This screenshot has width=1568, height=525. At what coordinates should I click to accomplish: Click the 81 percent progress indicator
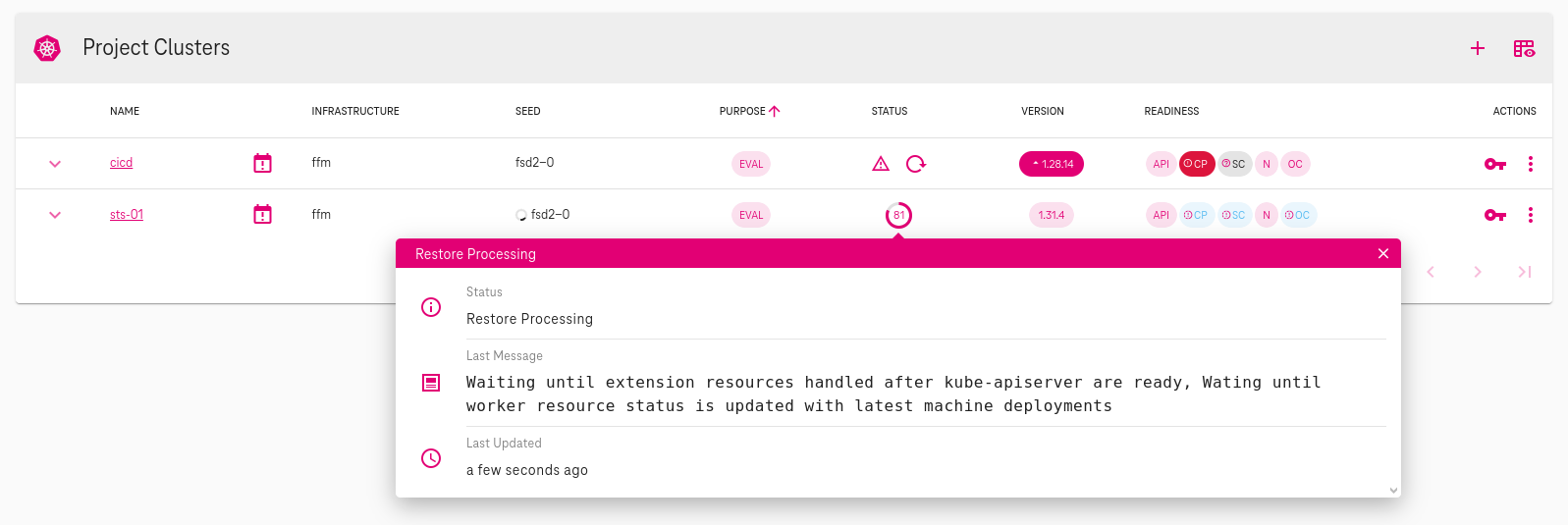click(898, 215)
